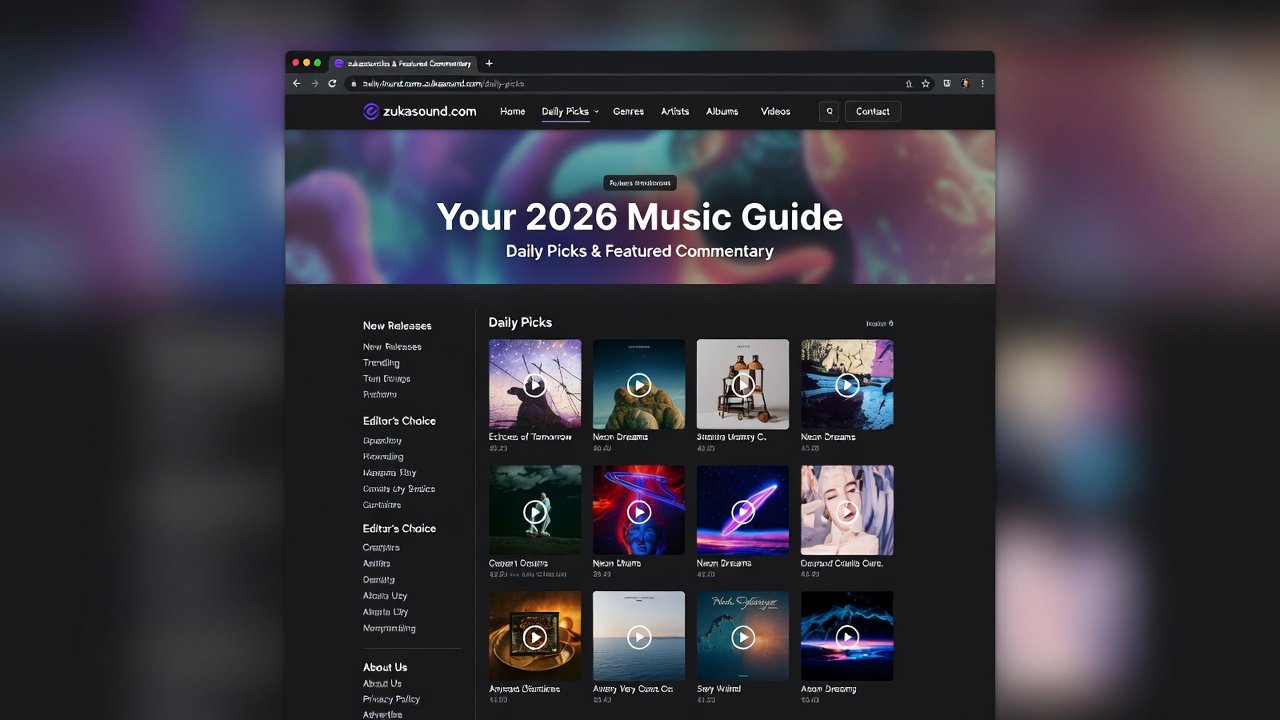The image size is (1280, 720).
Task: Click the Contact button
Action: [872, 111]
